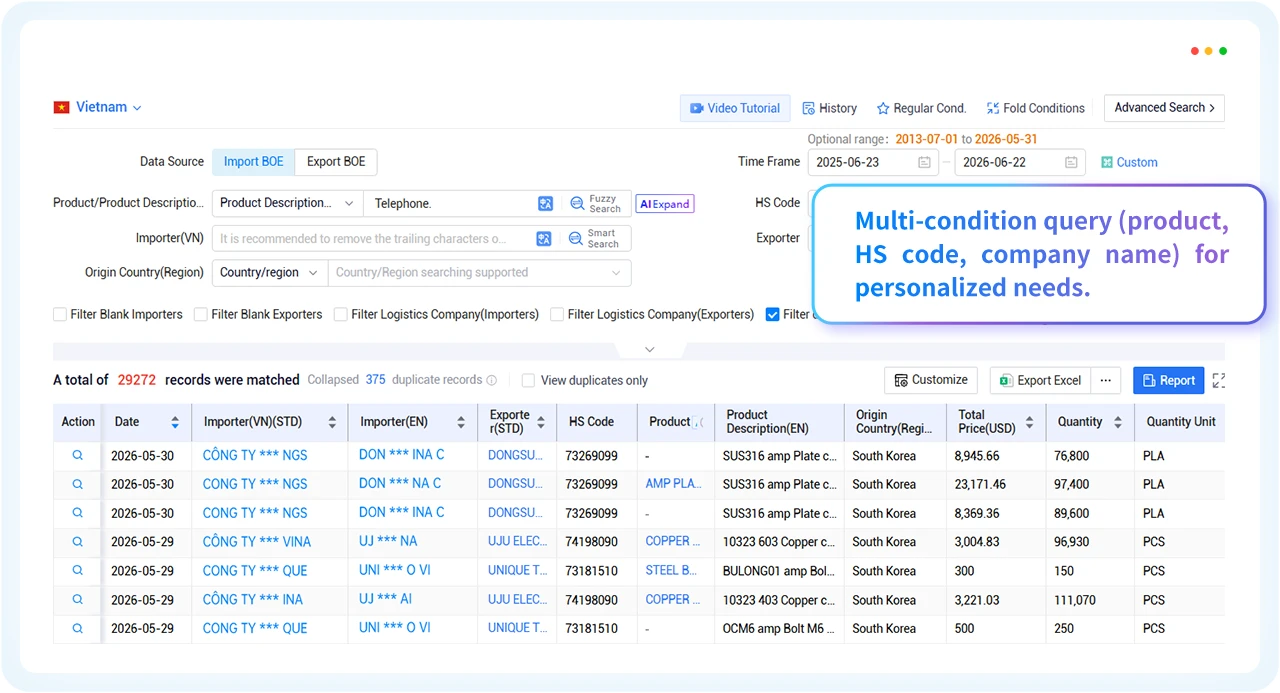Open the Country/region selector dropdown

point(270,272)
